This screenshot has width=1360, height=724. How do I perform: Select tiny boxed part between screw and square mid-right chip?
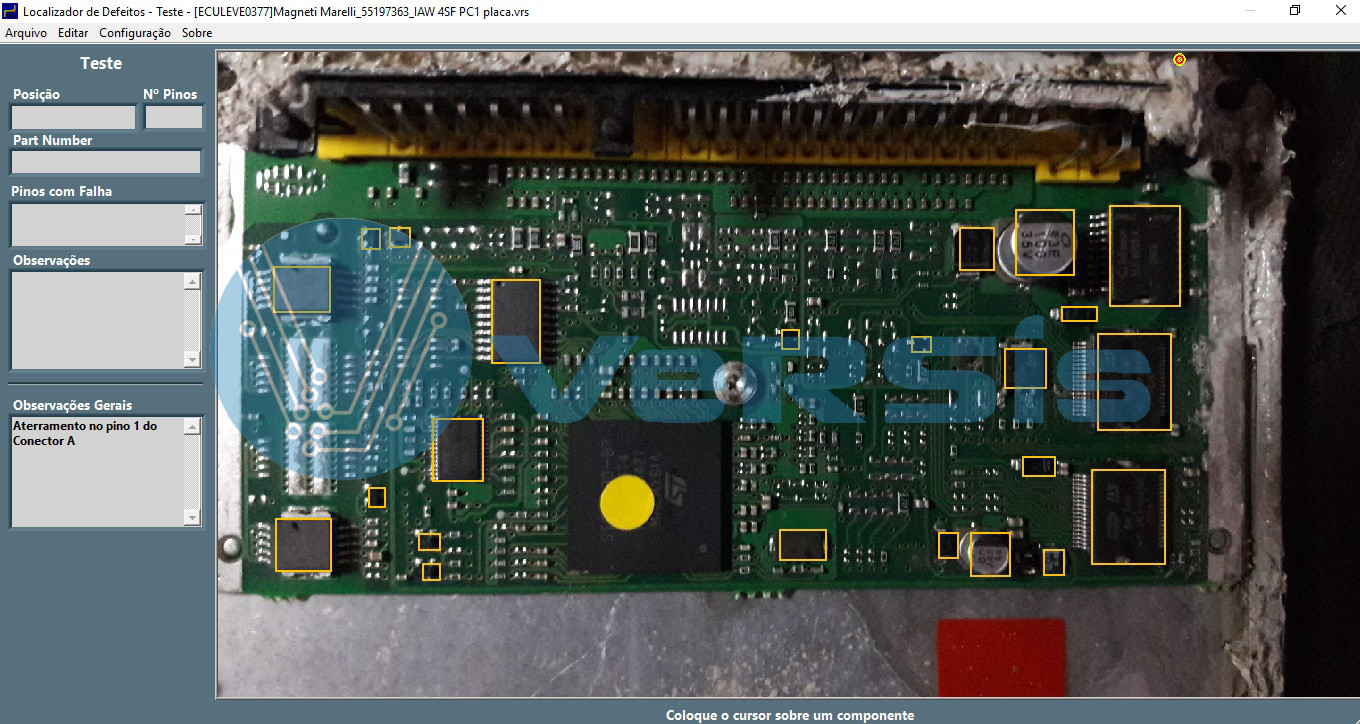pos(921,344)
